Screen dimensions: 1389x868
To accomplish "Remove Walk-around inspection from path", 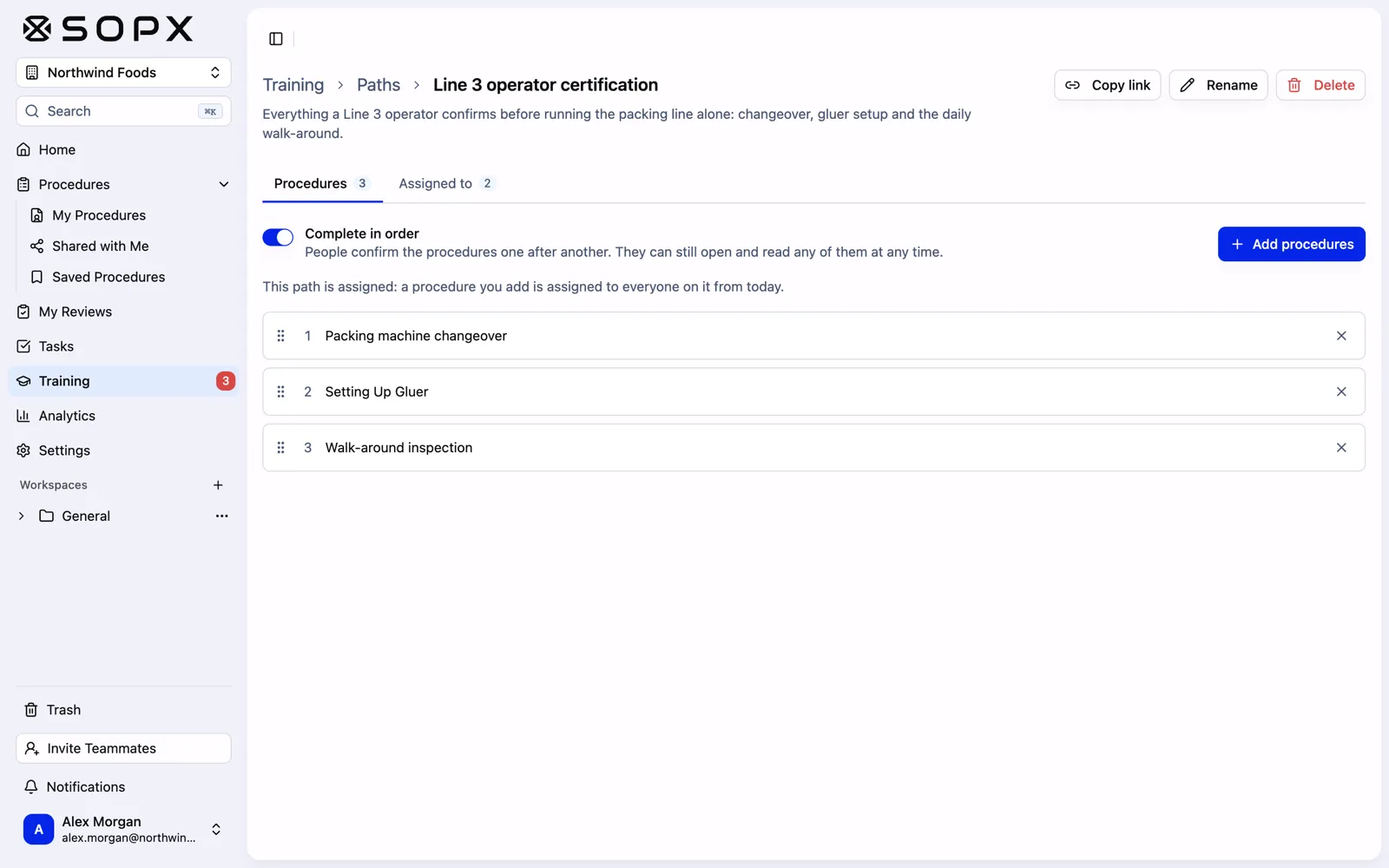I will (1341, 448).
